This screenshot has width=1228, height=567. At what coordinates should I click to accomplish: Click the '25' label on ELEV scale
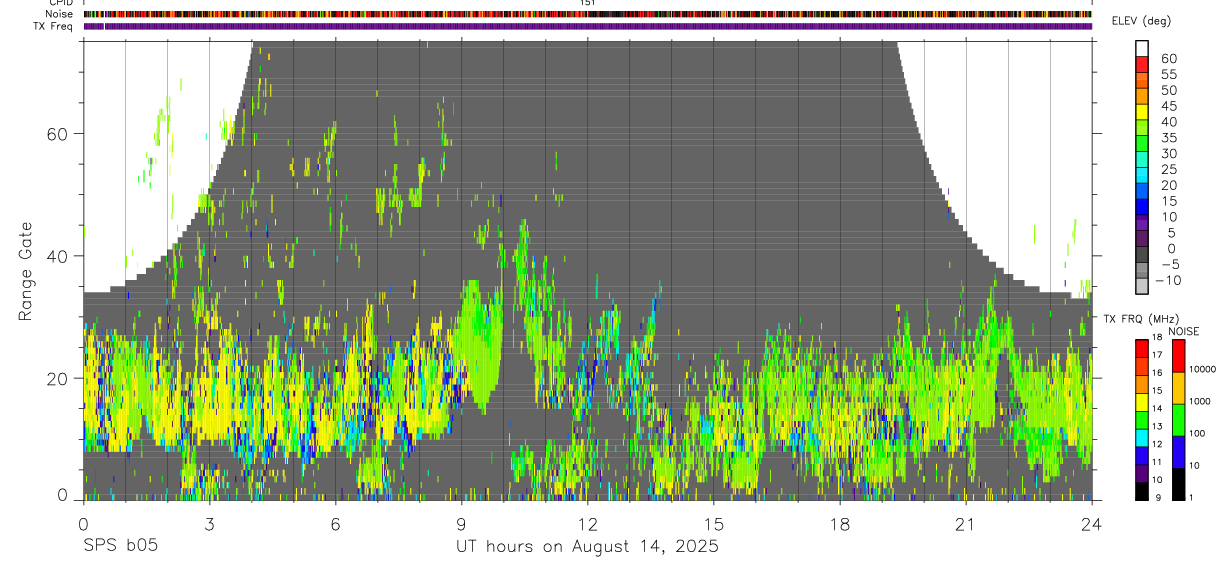1168,169
